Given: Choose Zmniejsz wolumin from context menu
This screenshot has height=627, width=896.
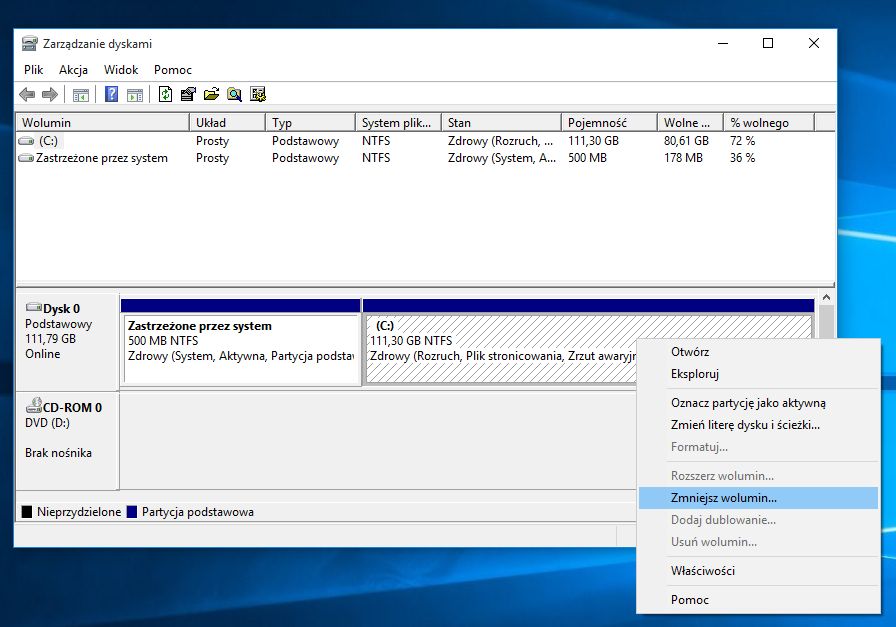Looking at the screenshot, I should pos(723,497).
